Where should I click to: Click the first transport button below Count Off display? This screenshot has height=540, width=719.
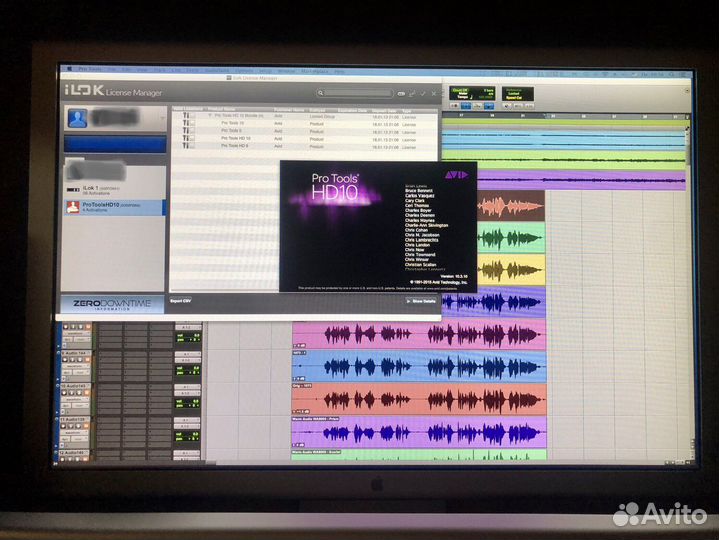click(x=454, y=106)
